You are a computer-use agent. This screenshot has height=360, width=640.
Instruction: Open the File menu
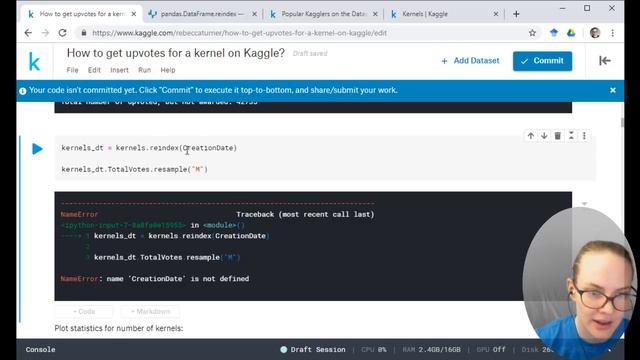pos(72,70)
